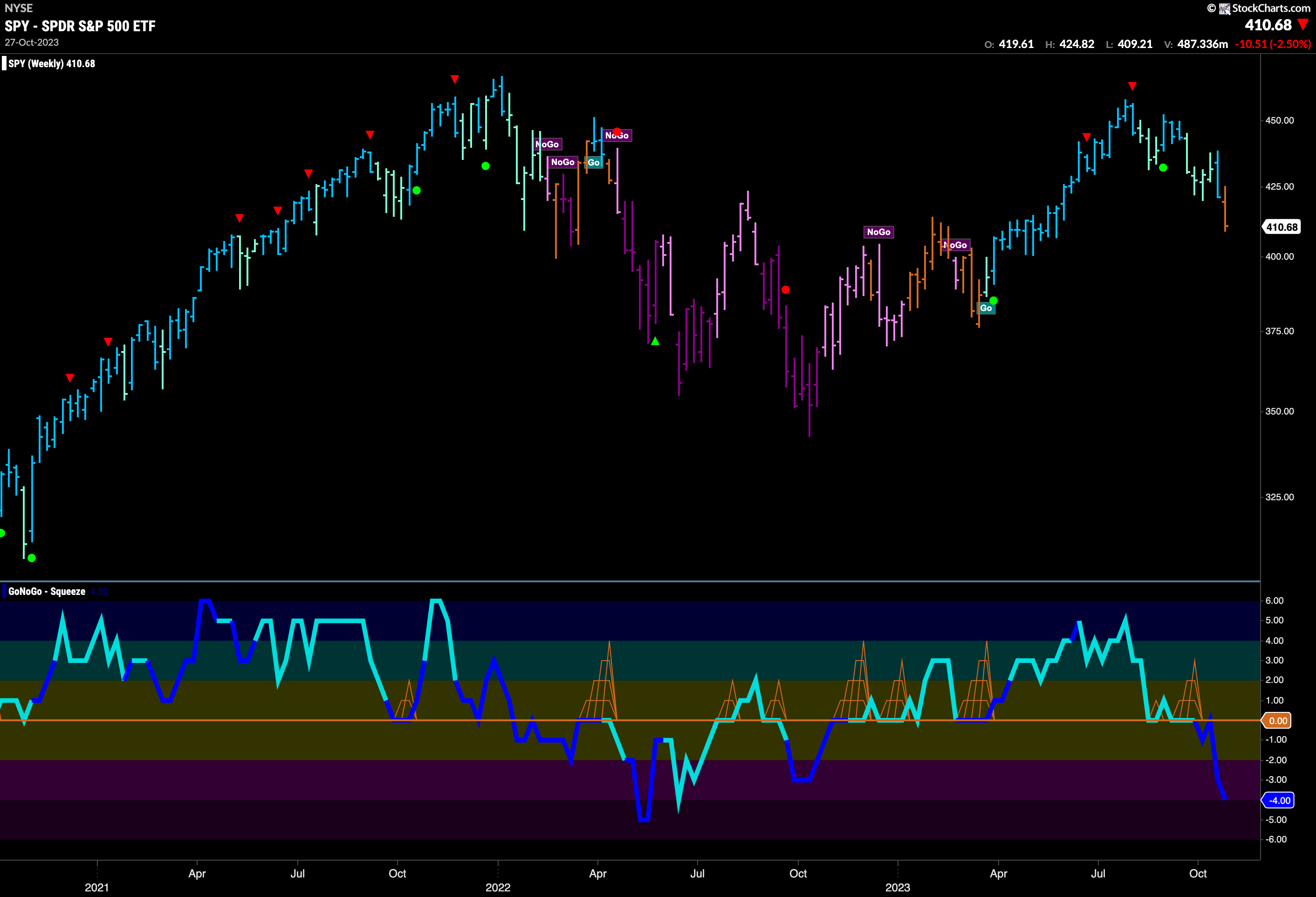
Task: Click the 2021 year label on time axis
Action: coord(97,887)
